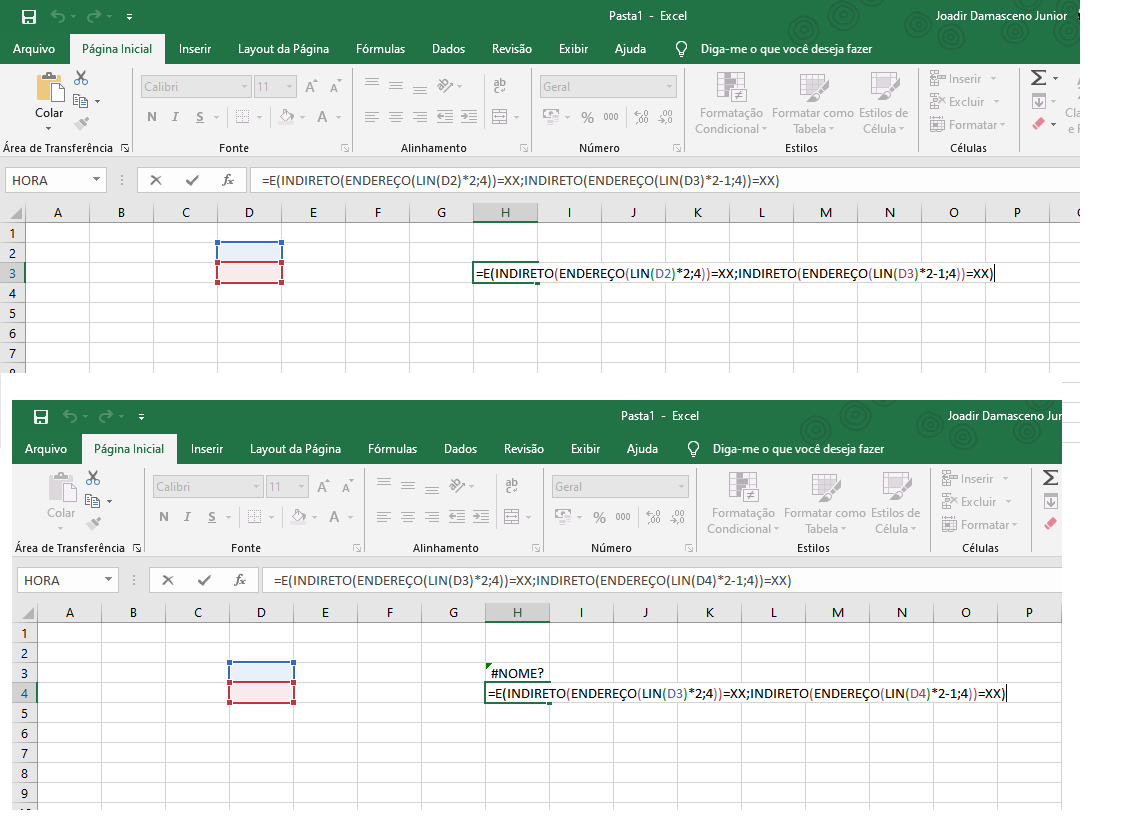Image resolution: width=1124 pixels, height=840 pixels.
Task: Click Cut scissors icon in top window
Action: (81, 77)
